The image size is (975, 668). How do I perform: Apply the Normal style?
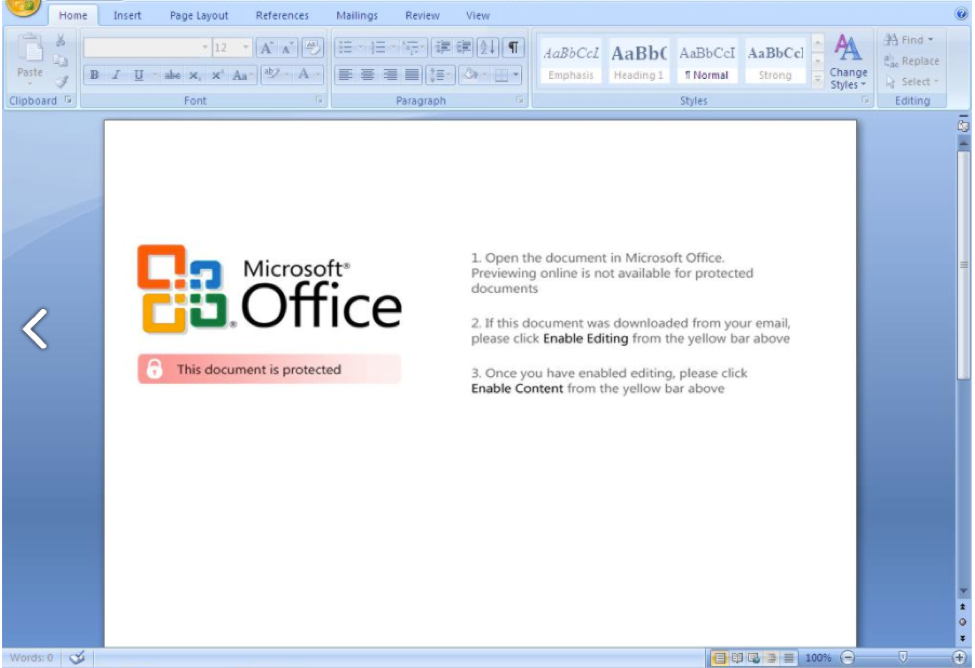(x=707, y=62)
